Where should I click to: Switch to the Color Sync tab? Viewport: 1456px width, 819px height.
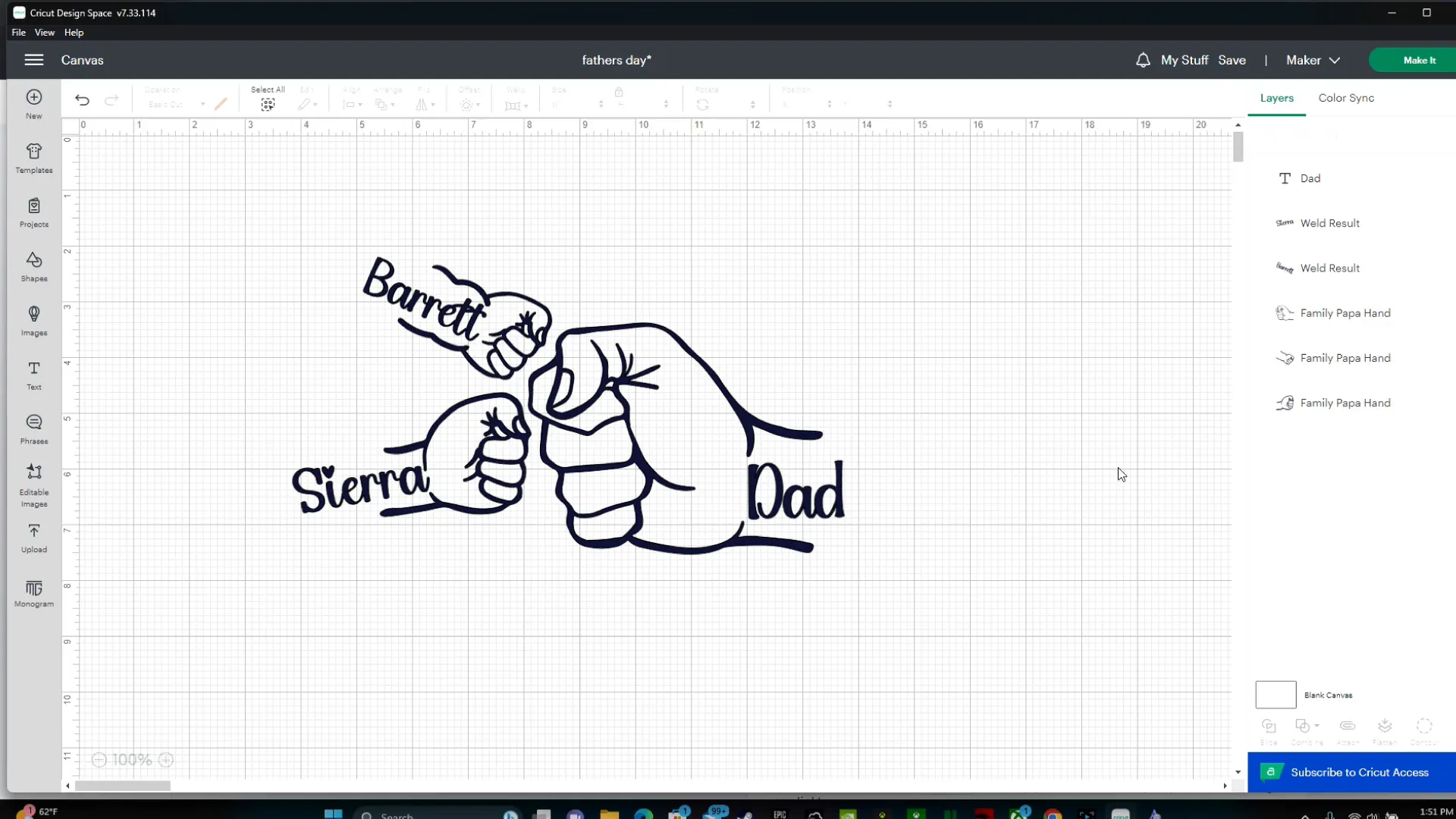pos(1345,98)
